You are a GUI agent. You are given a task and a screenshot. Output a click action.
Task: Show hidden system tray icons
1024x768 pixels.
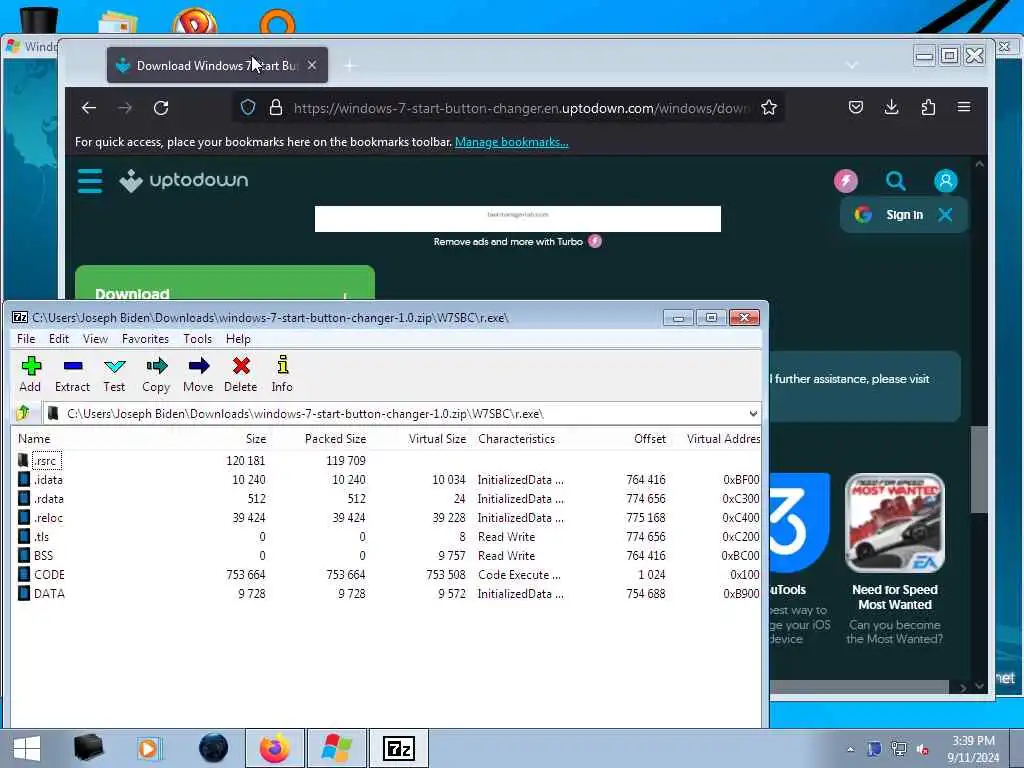coord(850,749)
